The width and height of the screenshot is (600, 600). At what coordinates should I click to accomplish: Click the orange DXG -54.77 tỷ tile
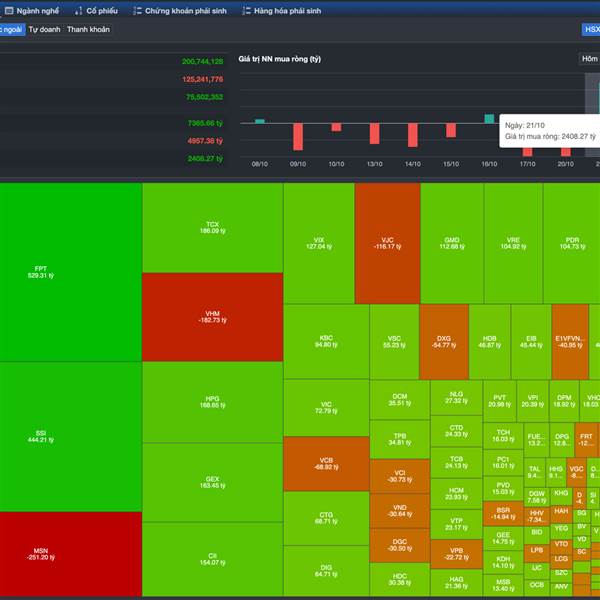[x=443, y=341]
